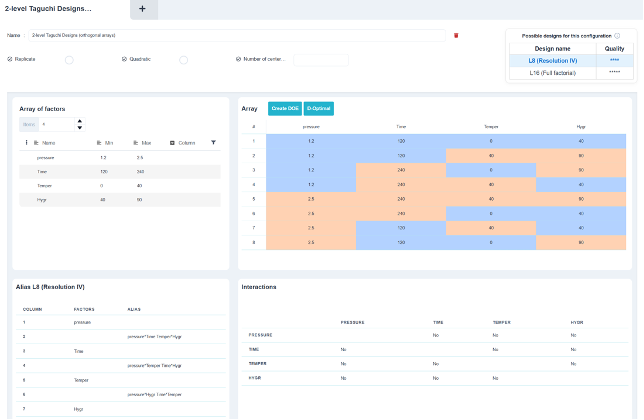Select the L16 (Full factorial) design row
This screenshot has height=420, width=644.
click(571, 73)
